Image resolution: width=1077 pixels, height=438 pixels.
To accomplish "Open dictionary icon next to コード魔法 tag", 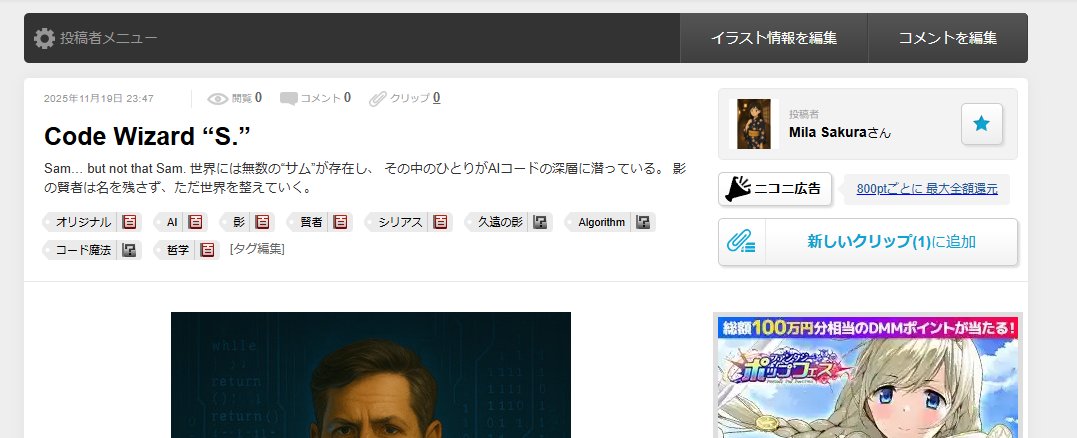I will pyautogui.click(x=129, y=250).
